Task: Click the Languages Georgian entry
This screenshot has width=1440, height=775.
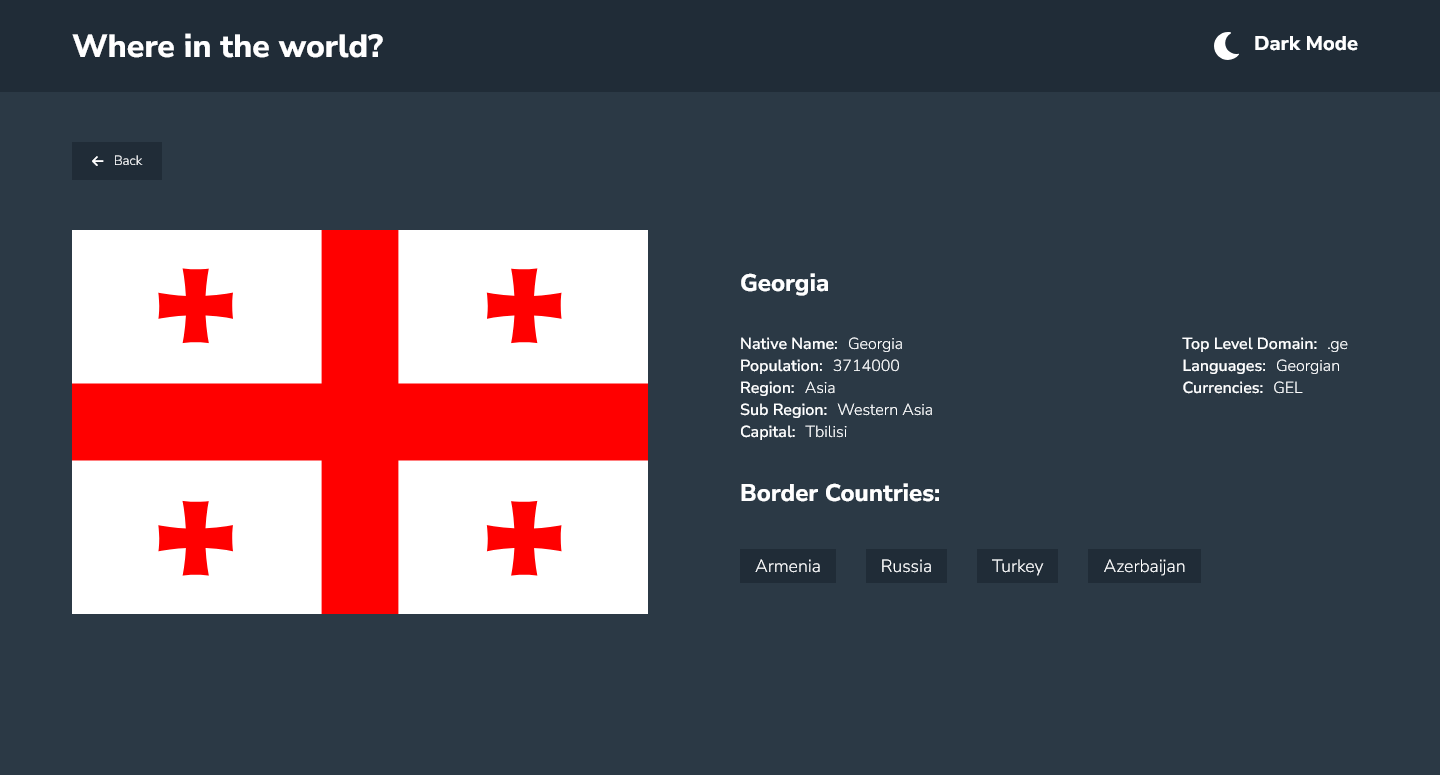Action: tap(1307, 365)
